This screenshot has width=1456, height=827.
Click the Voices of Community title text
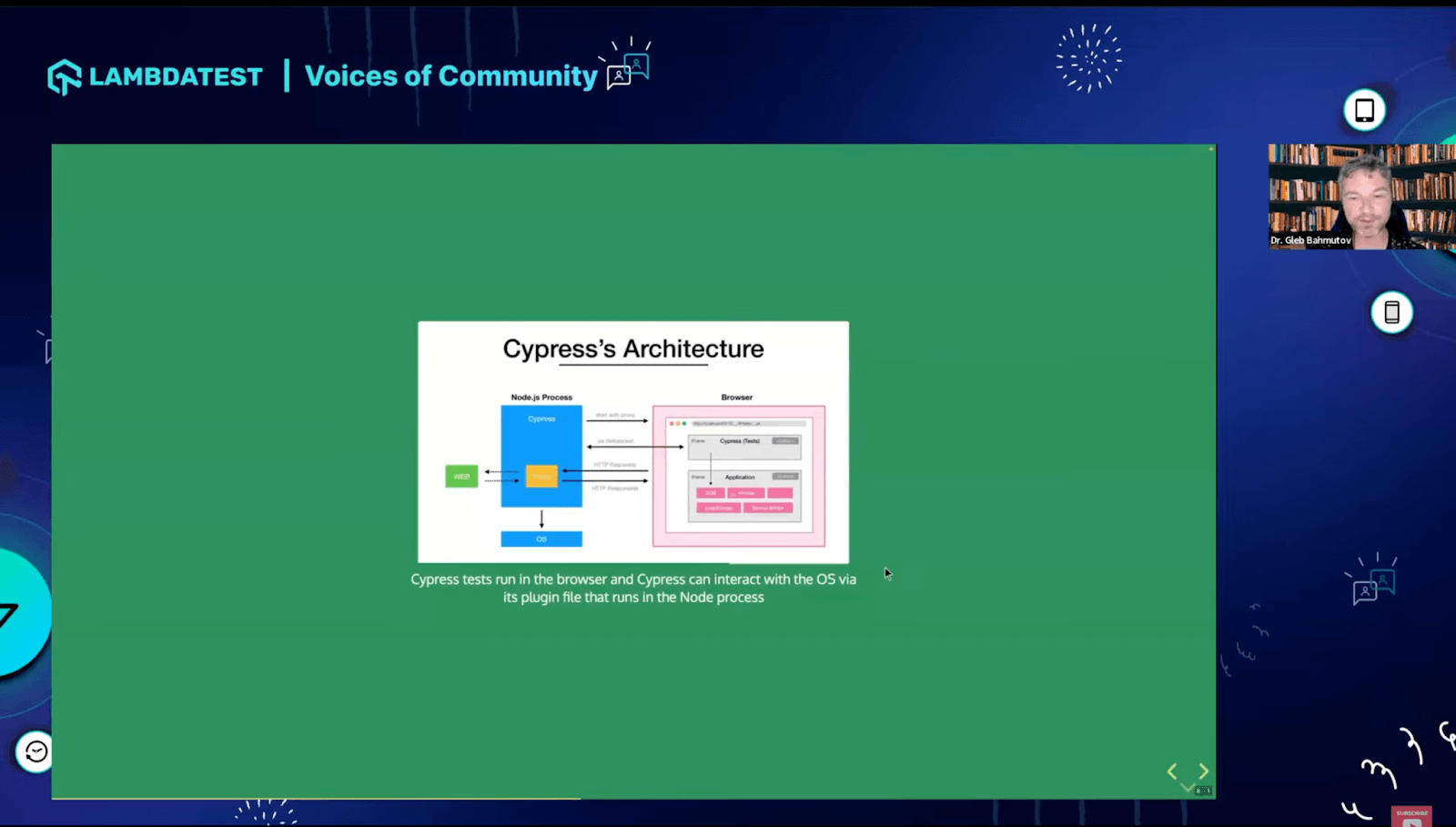coord(450,76)
